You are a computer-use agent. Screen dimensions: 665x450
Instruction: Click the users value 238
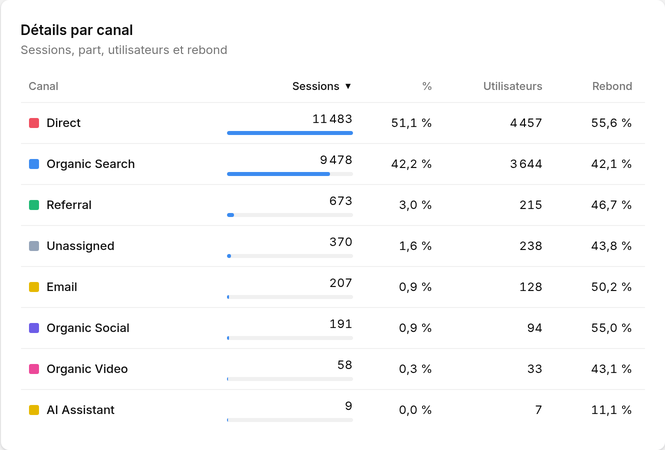[x=531, y=246]
